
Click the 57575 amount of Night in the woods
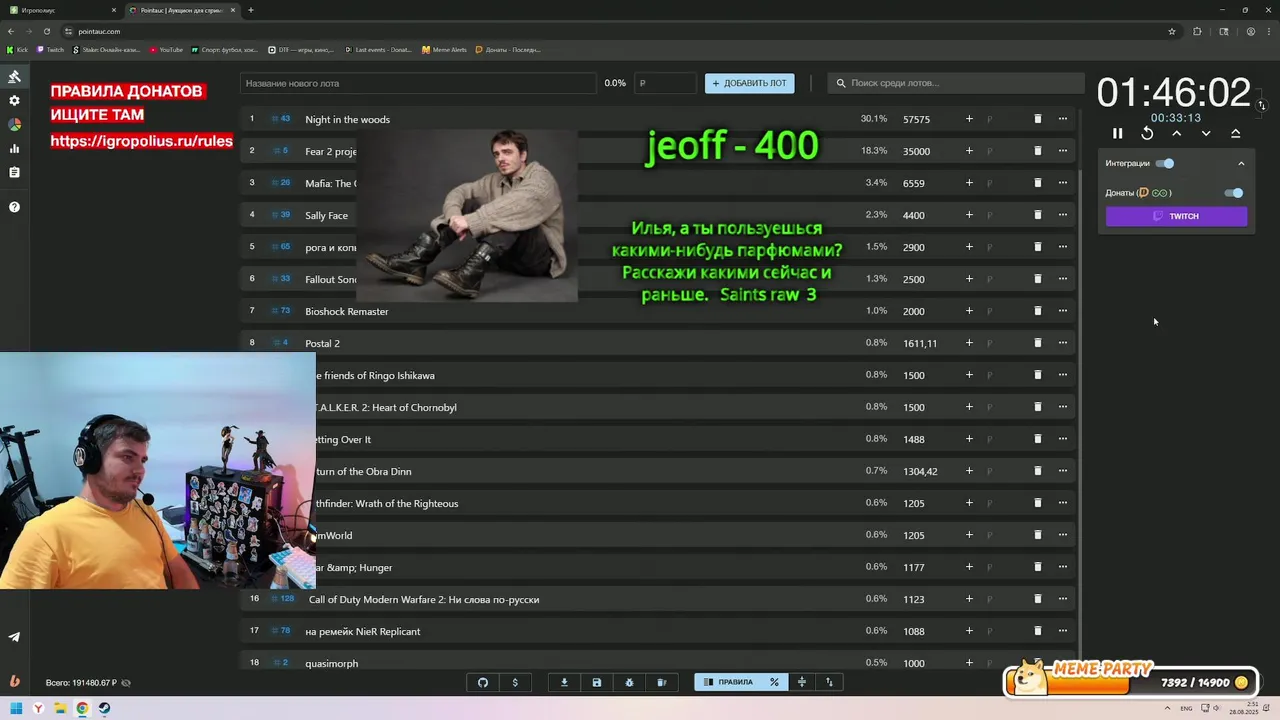tap(916, 119)
